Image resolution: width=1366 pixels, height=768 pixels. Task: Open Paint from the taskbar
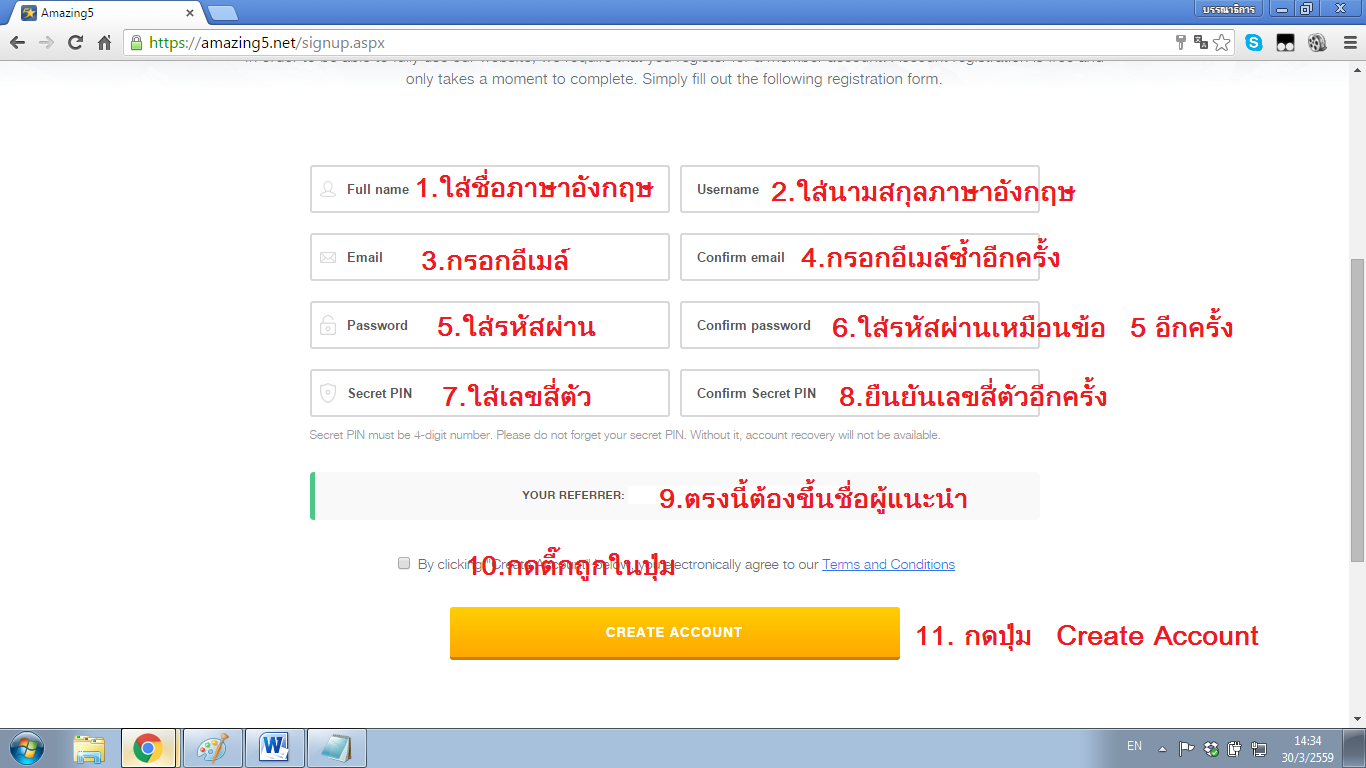point(212,748)
